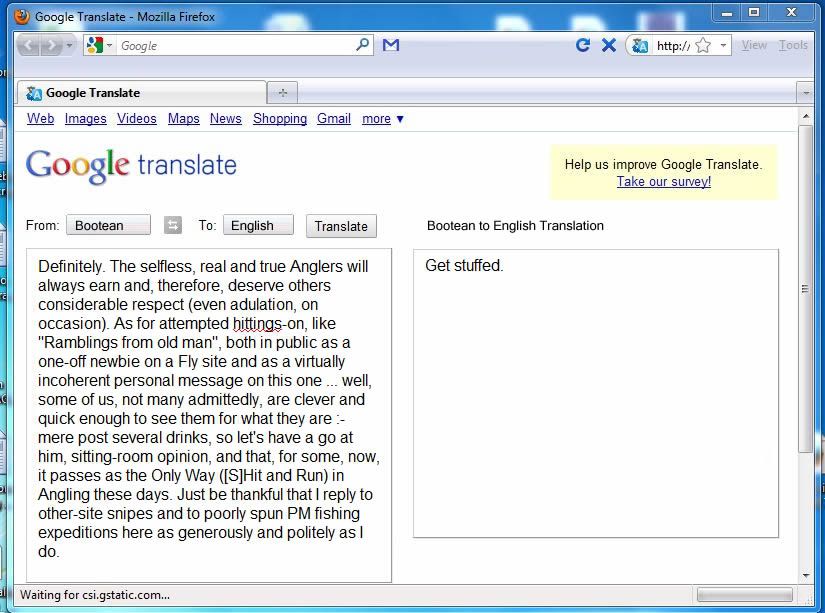Click the browser Forward arrow button
The image size is (825, 613).
[51, 46]
